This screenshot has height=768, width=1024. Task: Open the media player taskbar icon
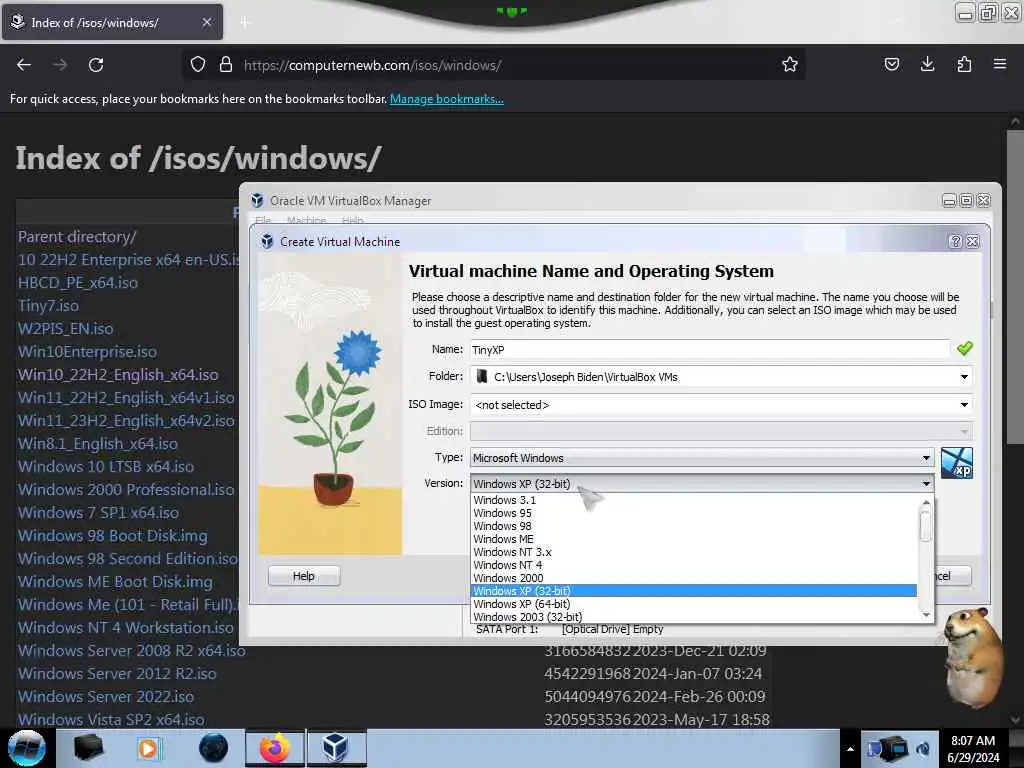(149, 748)
